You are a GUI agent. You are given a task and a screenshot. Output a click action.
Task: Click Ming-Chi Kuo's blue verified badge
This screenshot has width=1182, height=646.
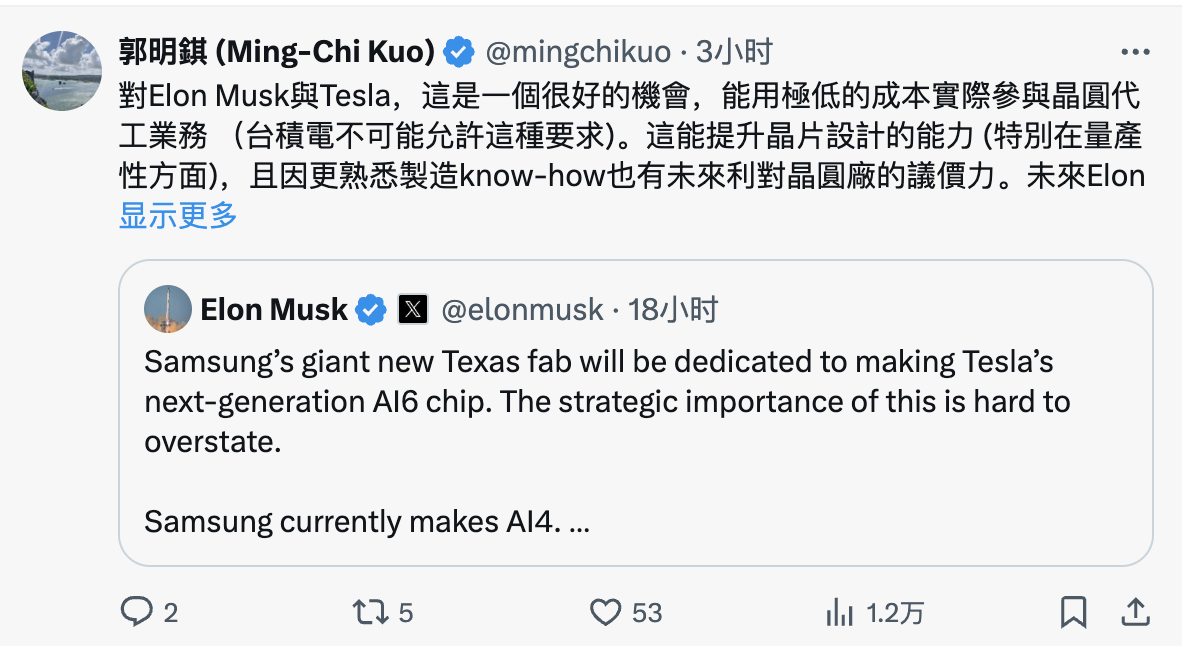(x=458, y=52)
